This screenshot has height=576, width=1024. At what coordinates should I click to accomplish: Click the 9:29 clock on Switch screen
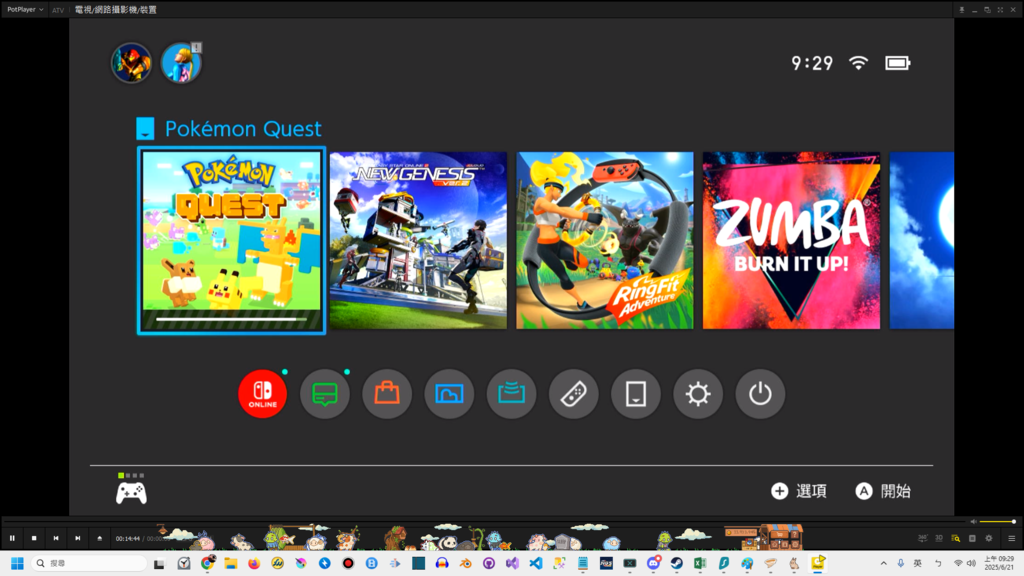(x=812, y=63)
